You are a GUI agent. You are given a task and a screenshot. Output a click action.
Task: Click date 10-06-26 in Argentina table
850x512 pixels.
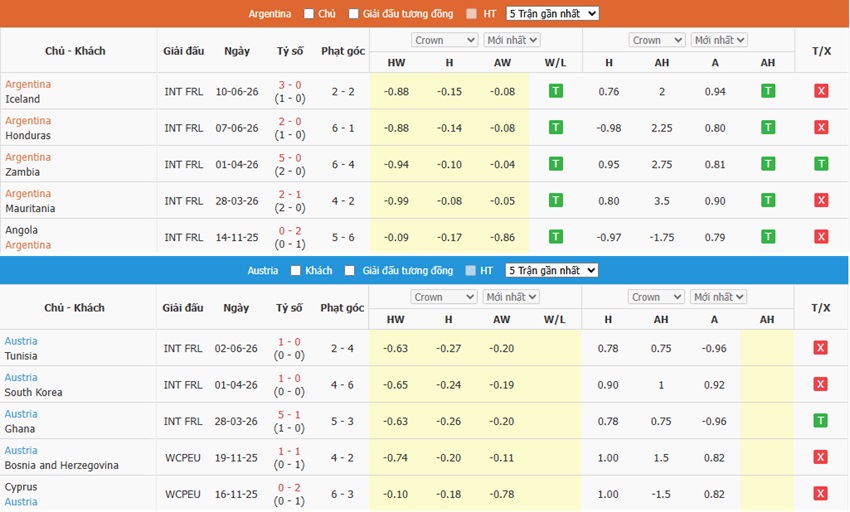click(237, 91)
